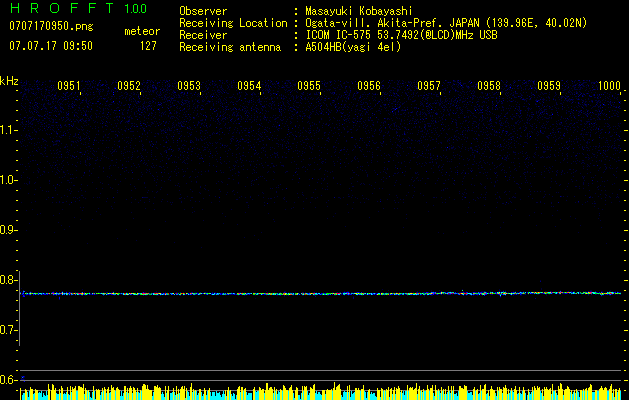The width and height of the screenshot is (629, 400).
Task: Click the 0.6 kHz axis label
Action: (x=8, y=380)
